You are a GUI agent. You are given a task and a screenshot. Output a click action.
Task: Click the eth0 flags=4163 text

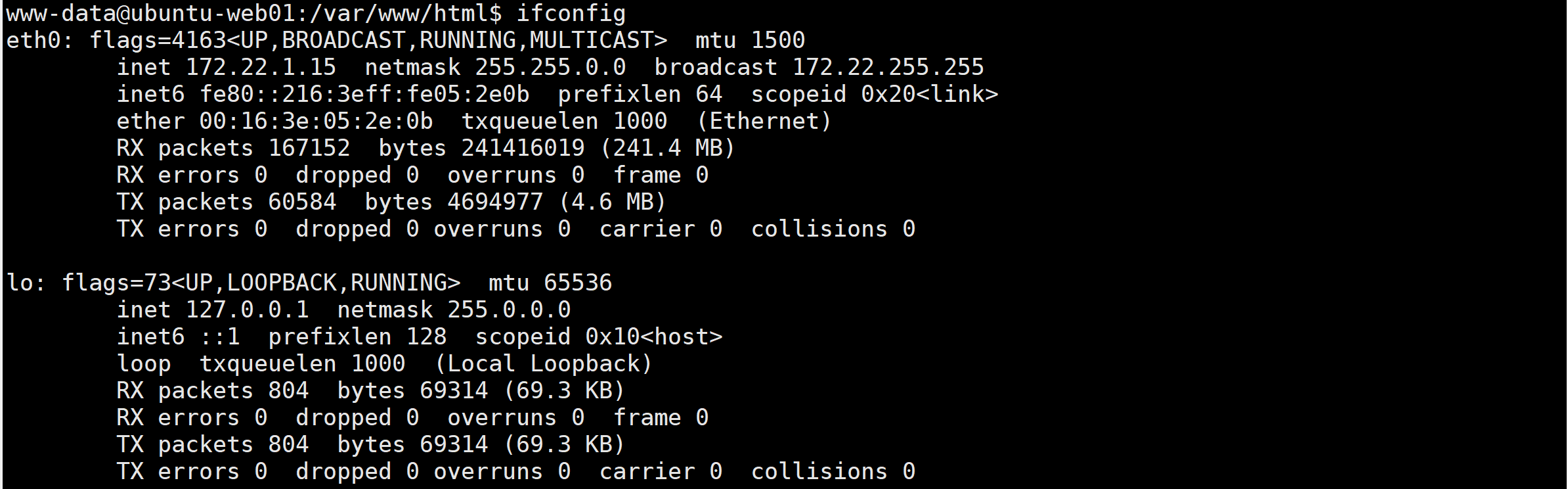coord(158,41)
